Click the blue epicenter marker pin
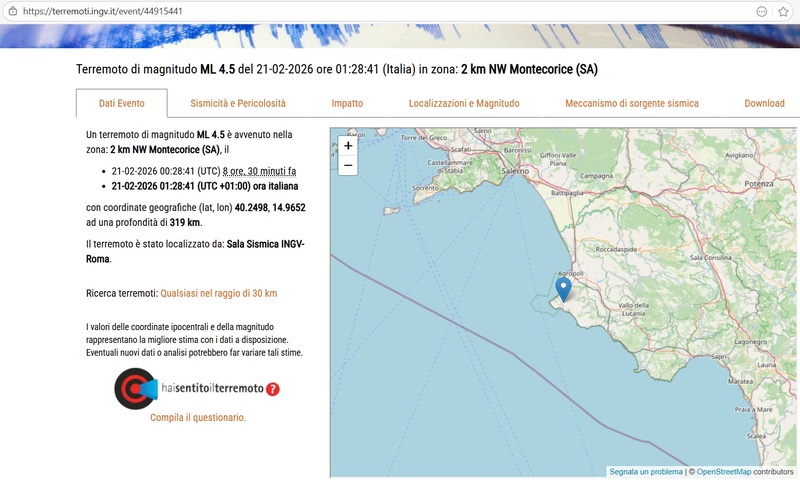The height and width of the screenshot is (480, 800). tap(563, 288)
